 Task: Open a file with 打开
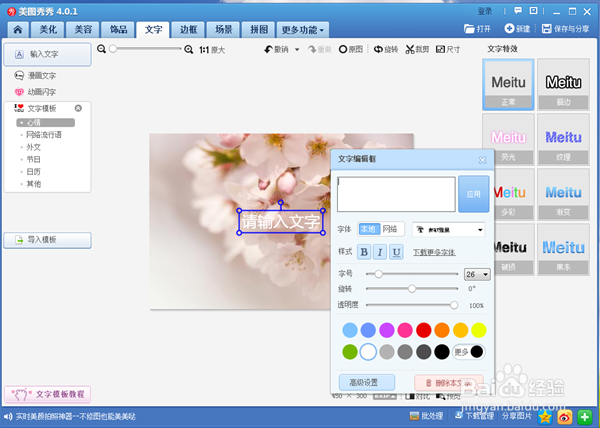tap(477, 29)
